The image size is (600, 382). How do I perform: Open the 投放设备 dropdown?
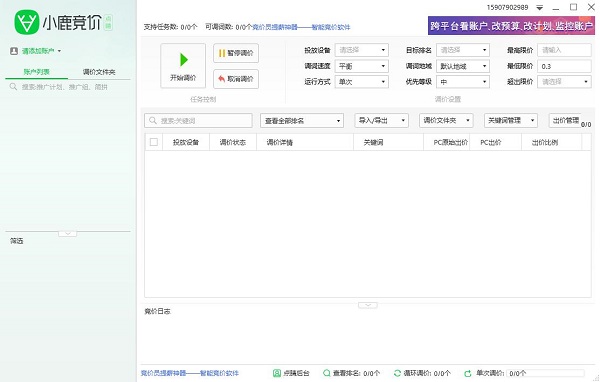click(362, 50)
